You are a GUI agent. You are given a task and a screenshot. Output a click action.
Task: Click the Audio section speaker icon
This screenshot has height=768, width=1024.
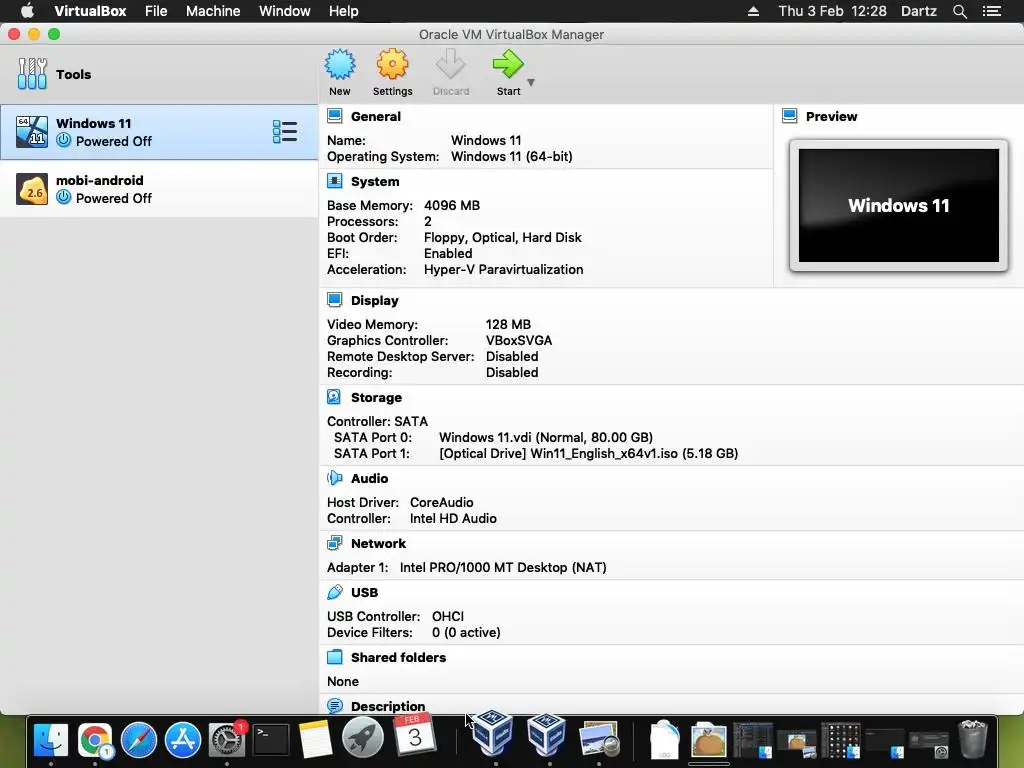(334, 478)
